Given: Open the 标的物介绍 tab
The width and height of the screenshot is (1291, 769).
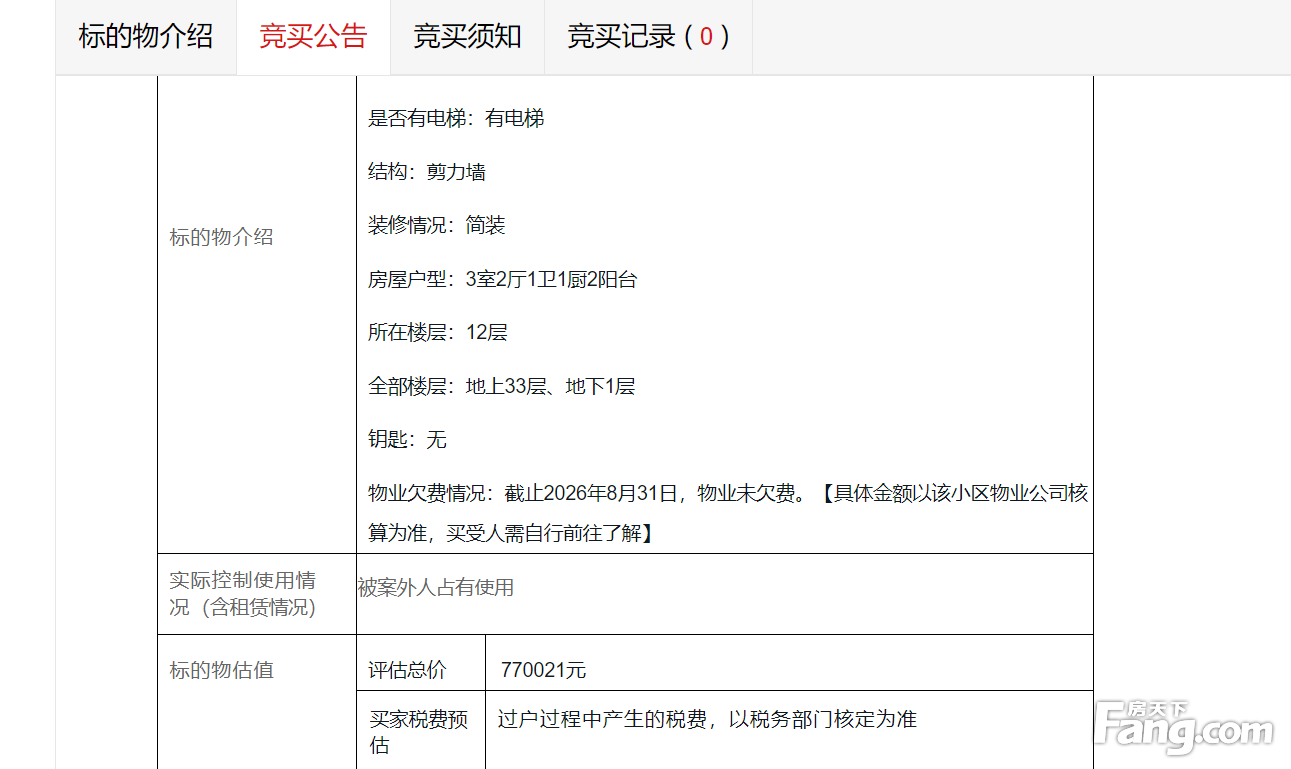Looking at the screenshot, I should (x=146, y=37).
